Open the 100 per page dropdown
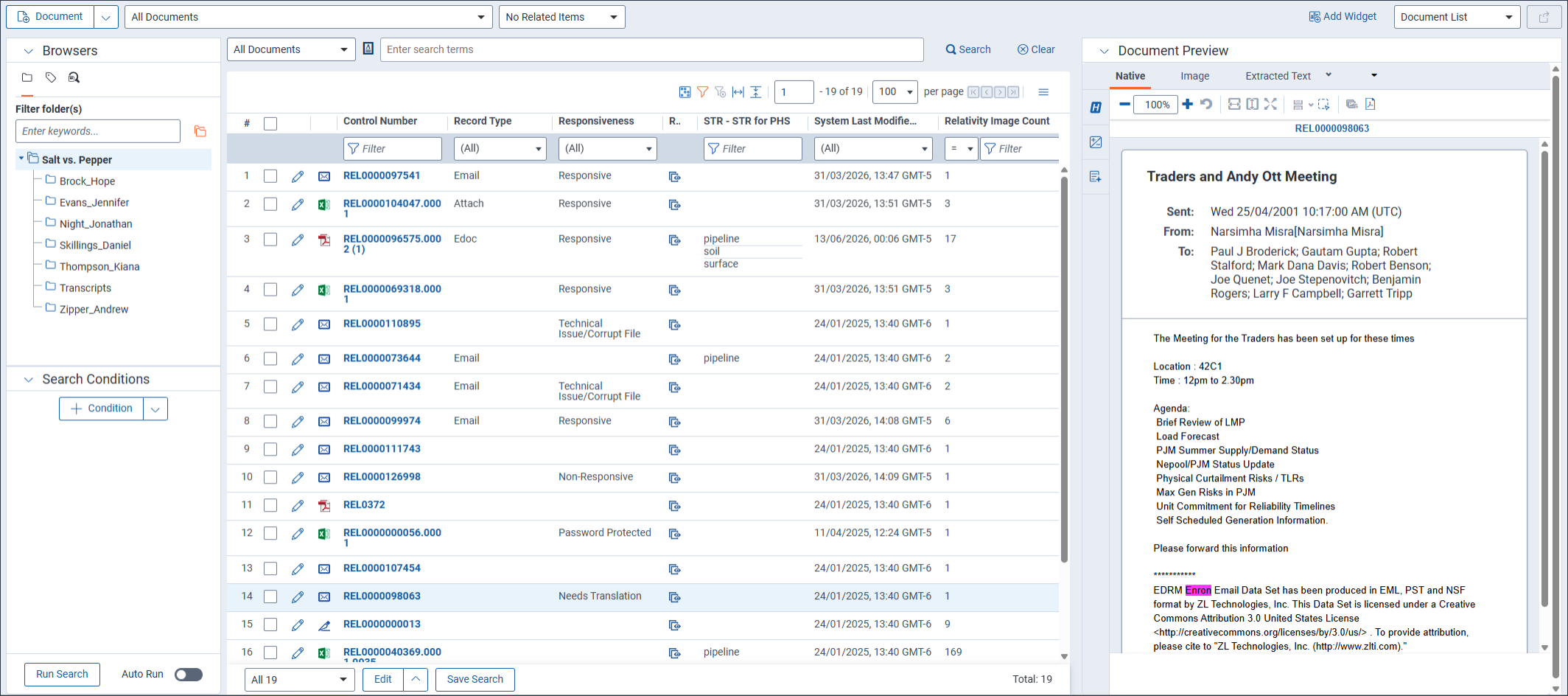The width and height of the screenshot is (1568, 696). coord(895,92)
